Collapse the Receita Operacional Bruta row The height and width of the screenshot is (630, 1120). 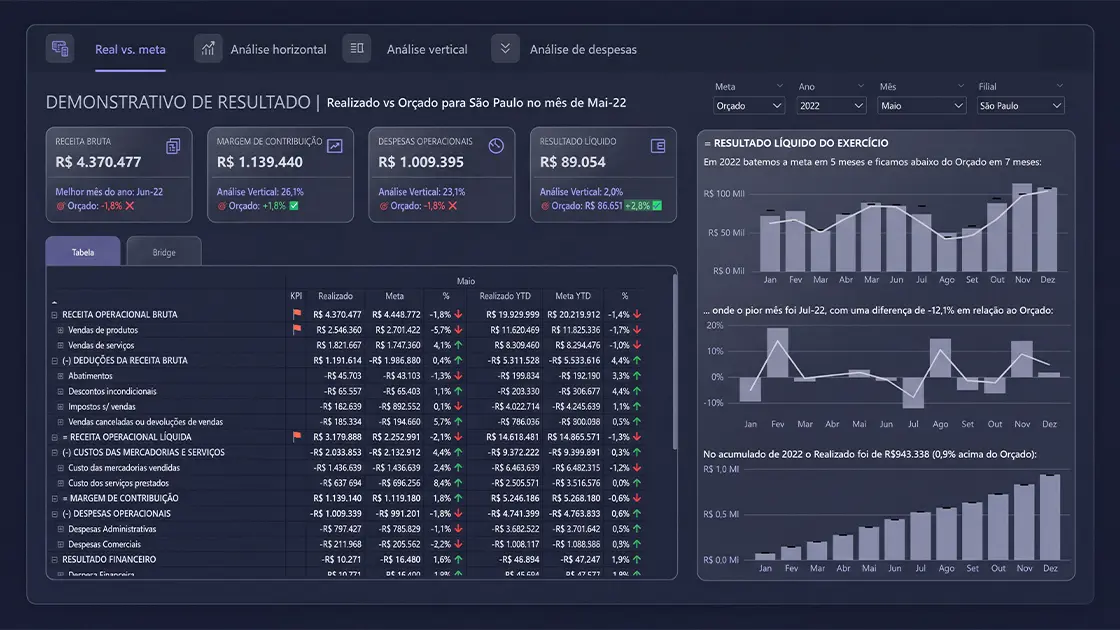point(54,314)
